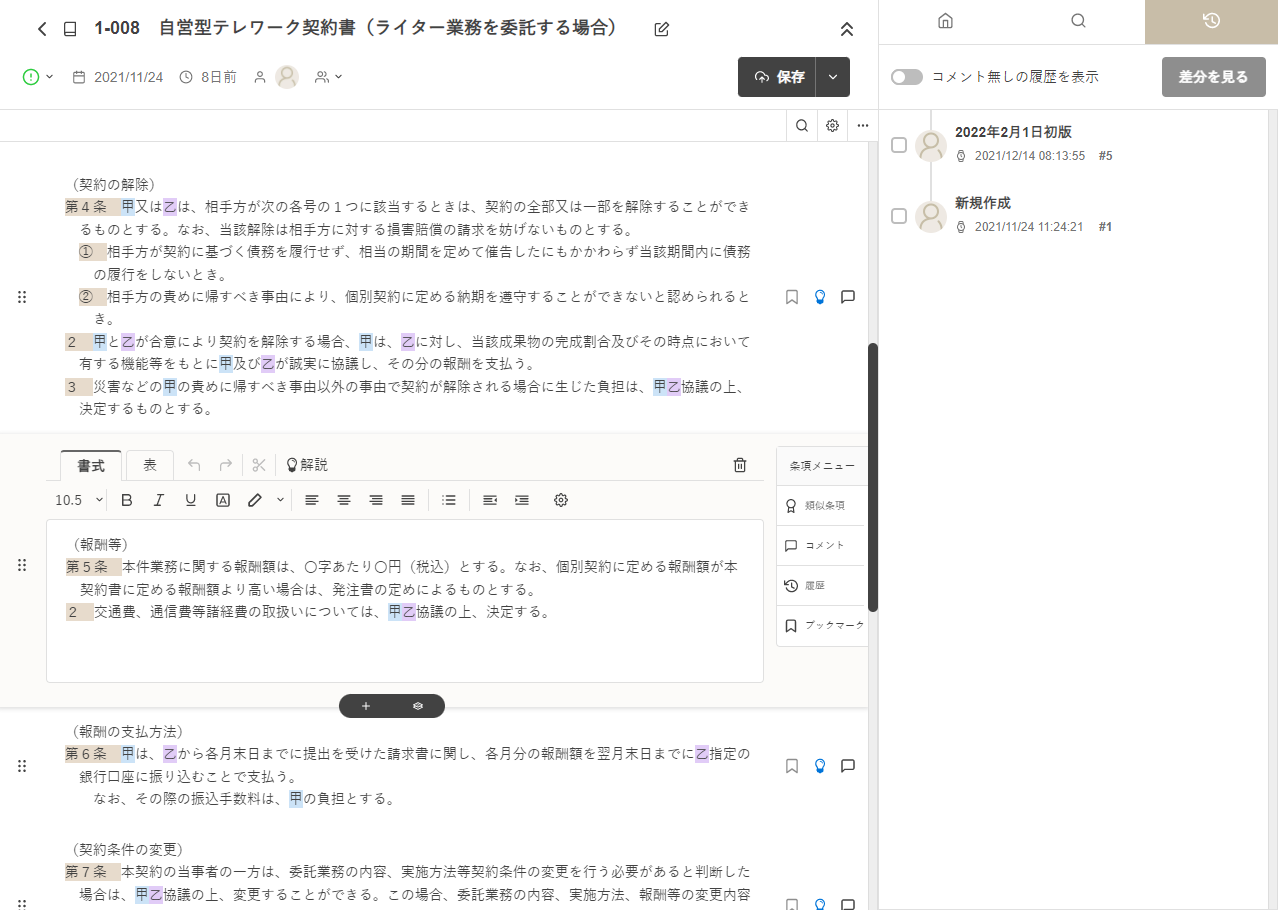Check the box for 2022年2月1日初版

pos(899,145)
